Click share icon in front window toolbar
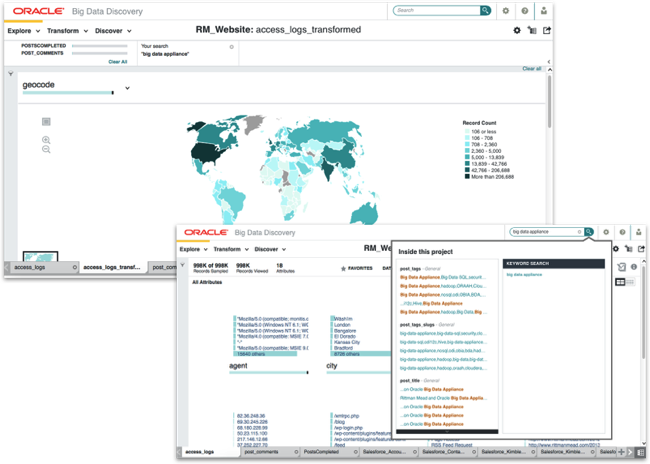650x464 pixels. point(641,249)
